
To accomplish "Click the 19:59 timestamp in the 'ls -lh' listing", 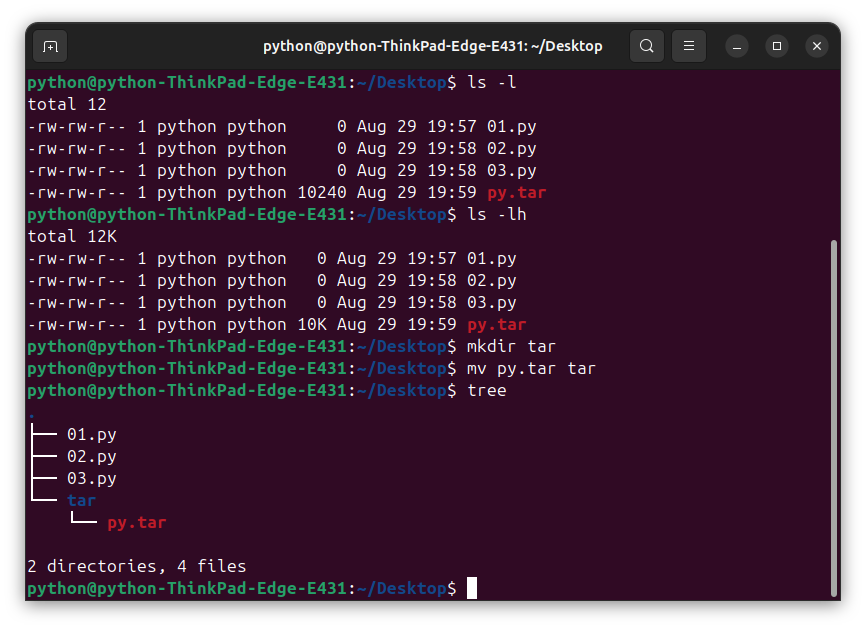I will (x=432, y=325).
